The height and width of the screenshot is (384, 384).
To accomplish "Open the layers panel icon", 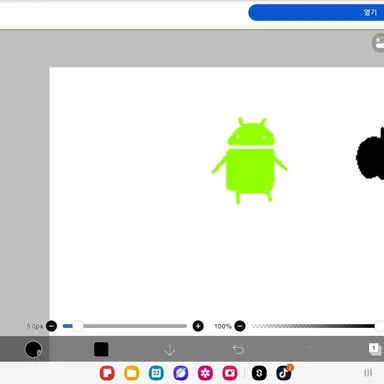I will (x=375, y=349).
